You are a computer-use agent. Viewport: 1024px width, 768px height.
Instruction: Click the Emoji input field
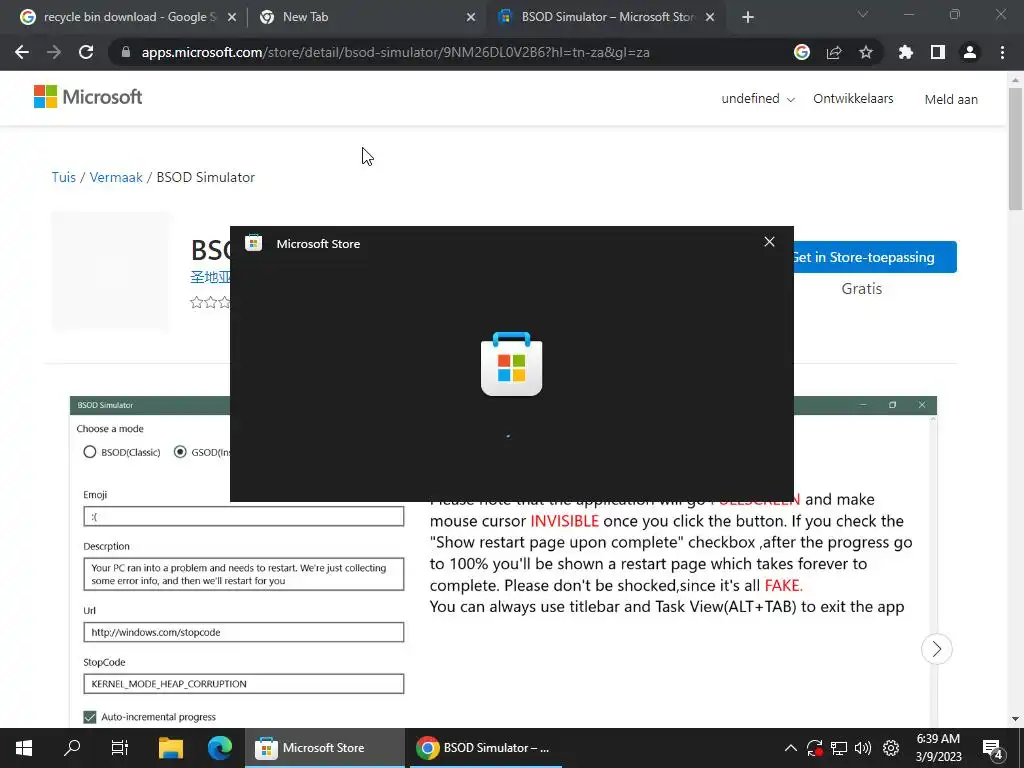point(244,516)
